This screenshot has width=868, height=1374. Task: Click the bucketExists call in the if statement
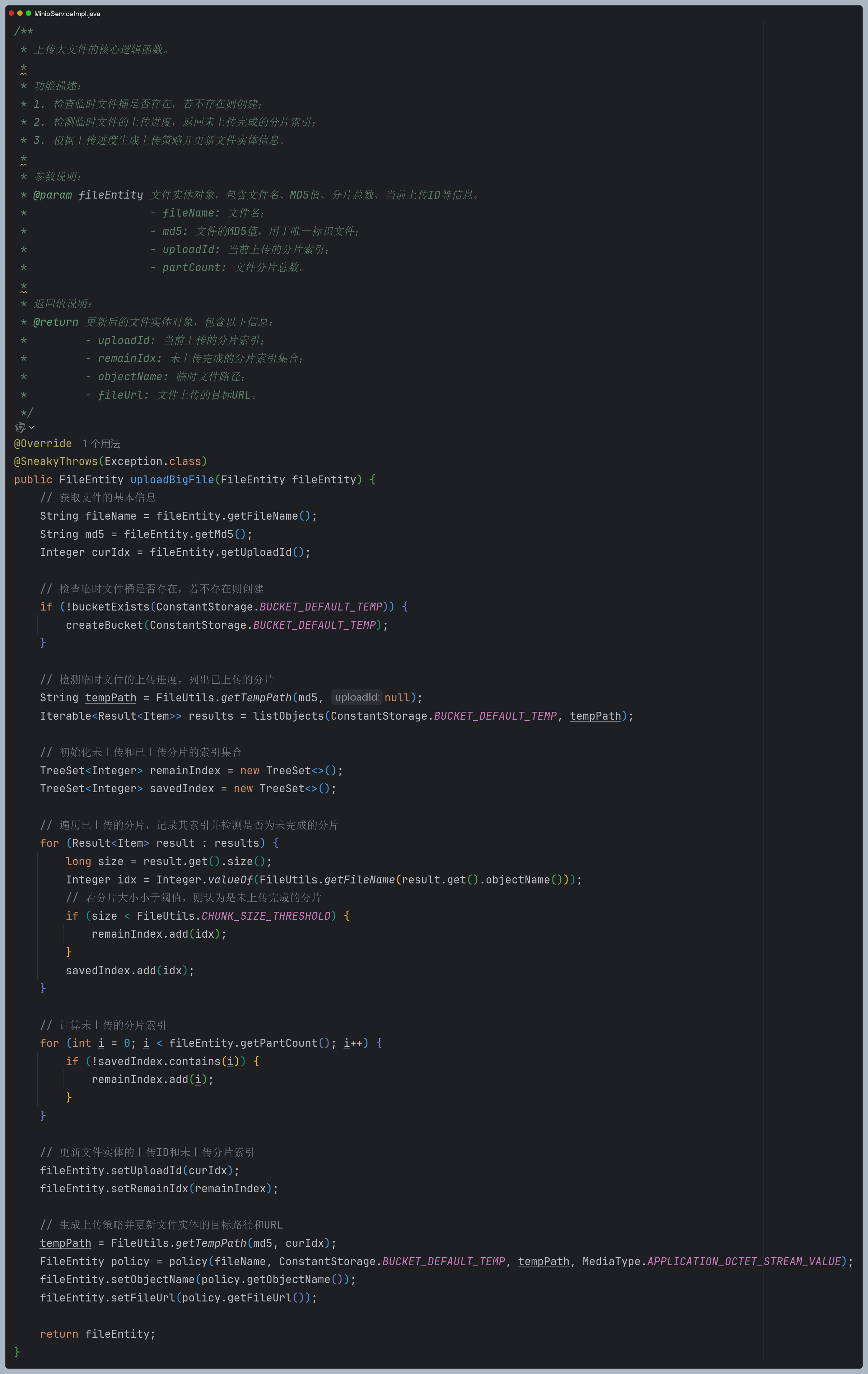tap(111, 607)
